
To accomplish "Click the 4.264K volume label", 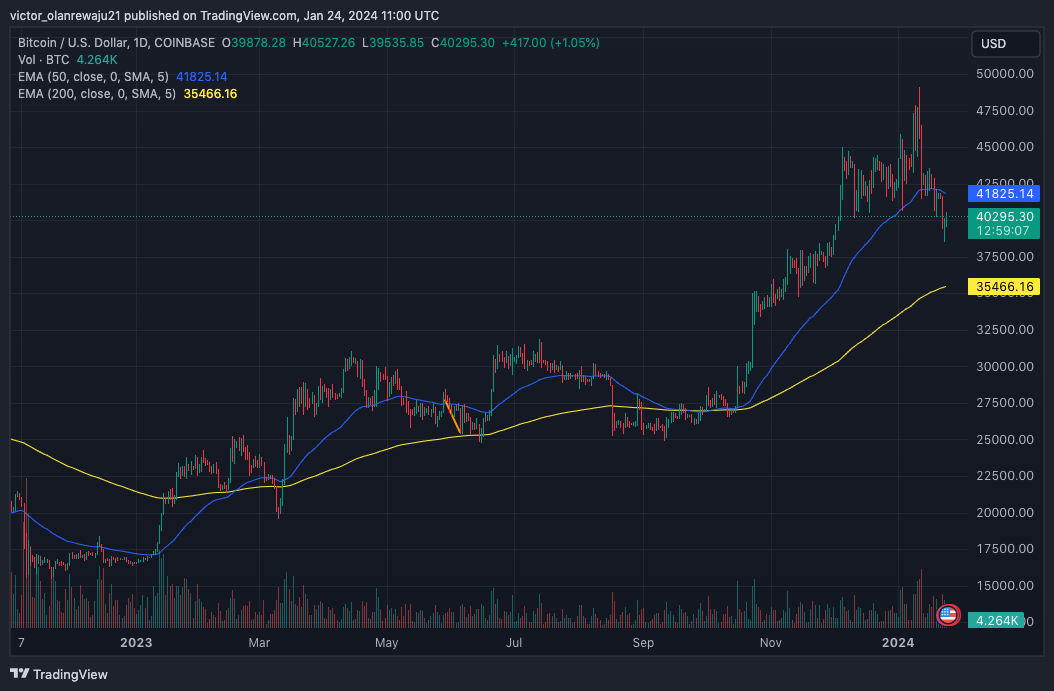I will tap(996, 620).
